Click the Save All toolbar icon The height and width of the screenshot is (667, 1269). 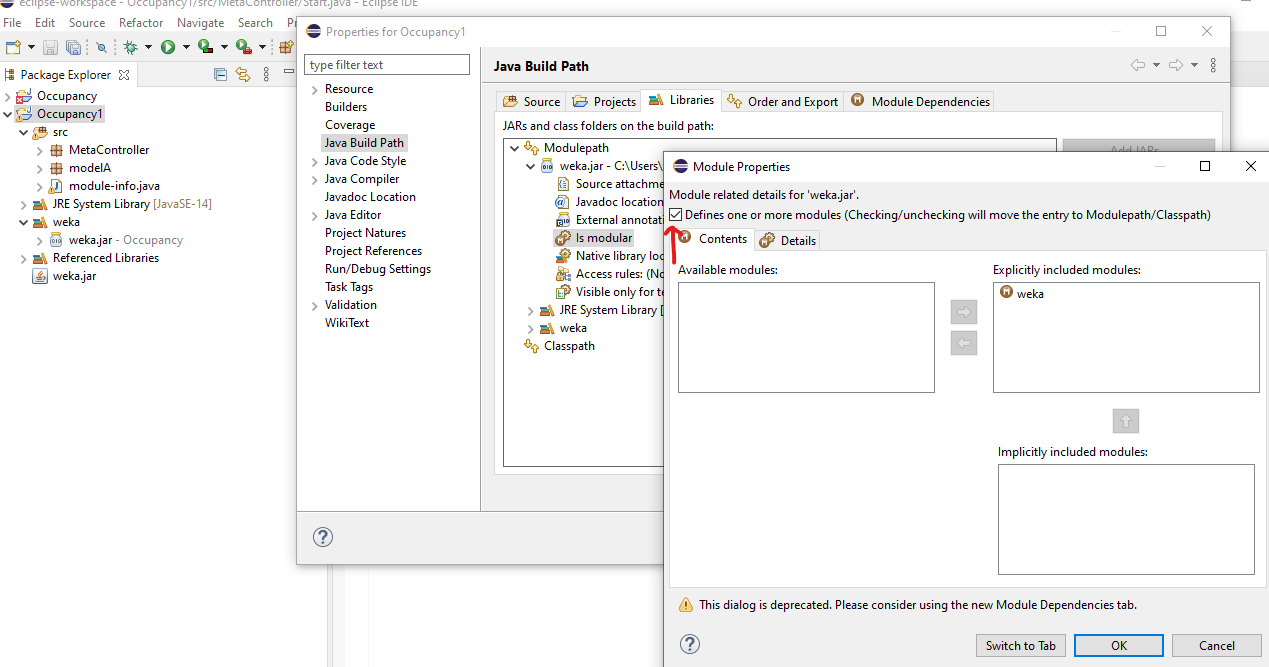[x=73, y=47]
